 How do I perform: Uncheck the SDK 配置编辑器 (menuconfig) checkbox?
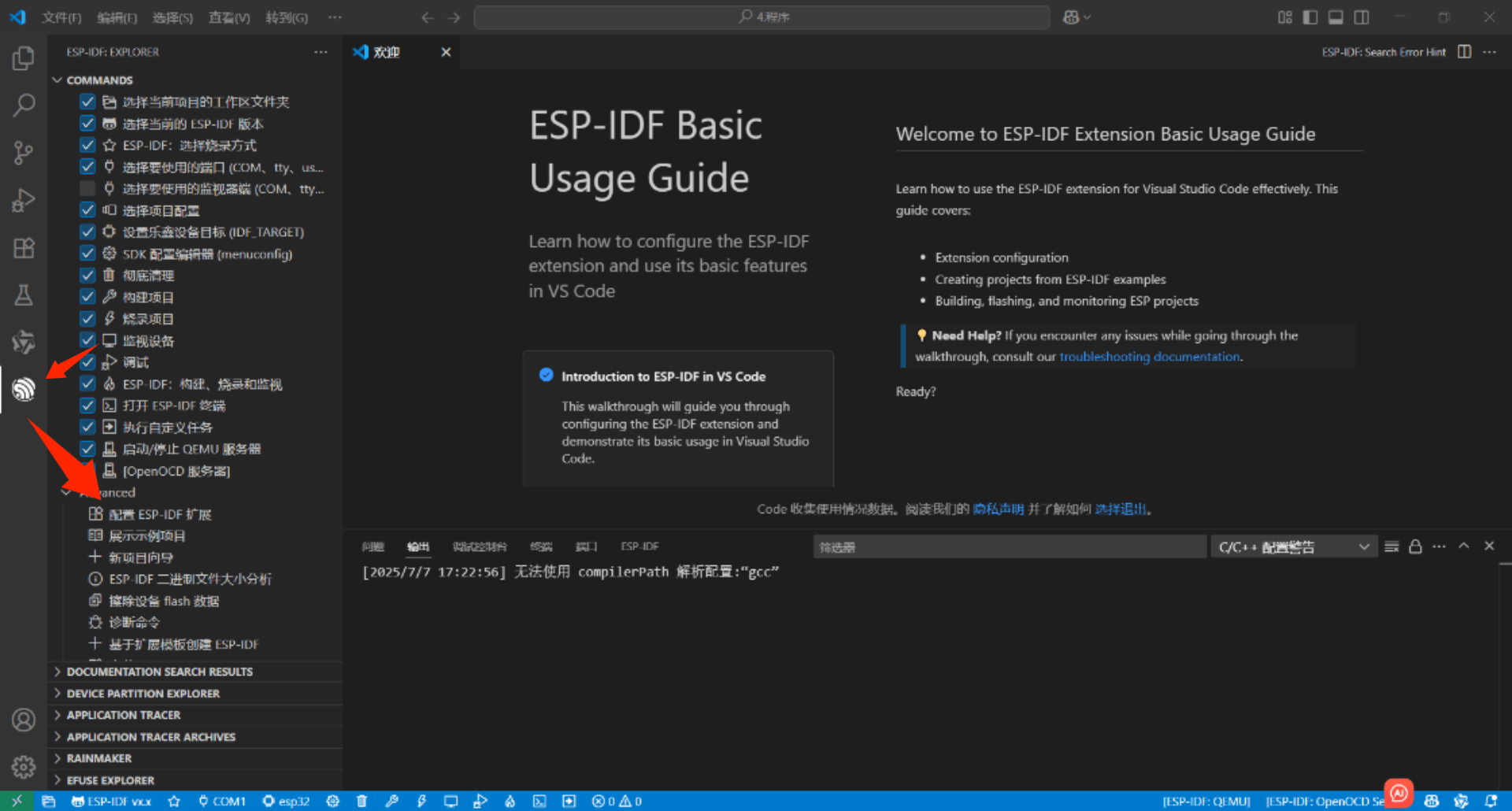tap(87, 254)
